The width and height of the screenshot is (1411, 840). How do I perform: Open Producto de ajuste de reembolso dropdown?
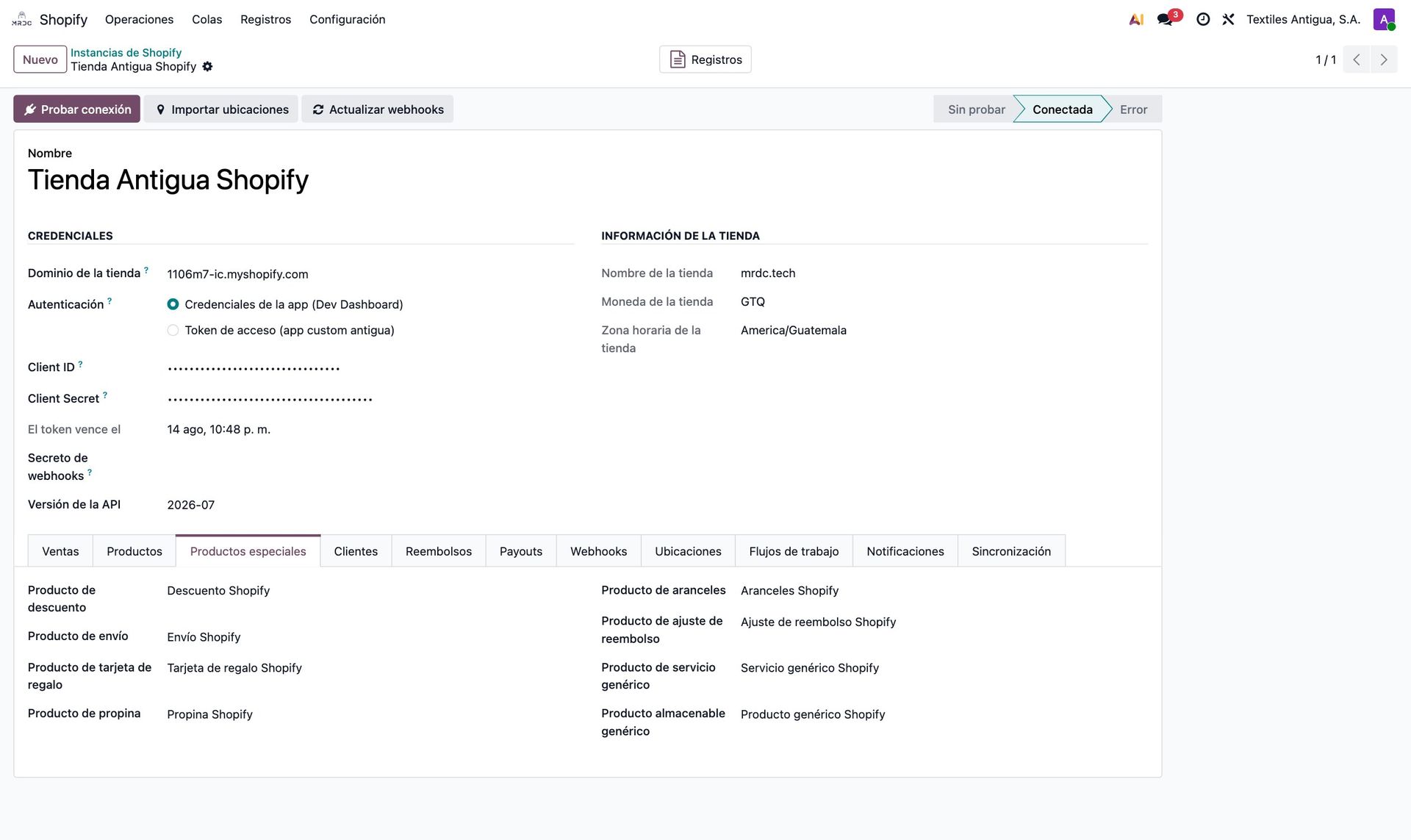(944, 622)
